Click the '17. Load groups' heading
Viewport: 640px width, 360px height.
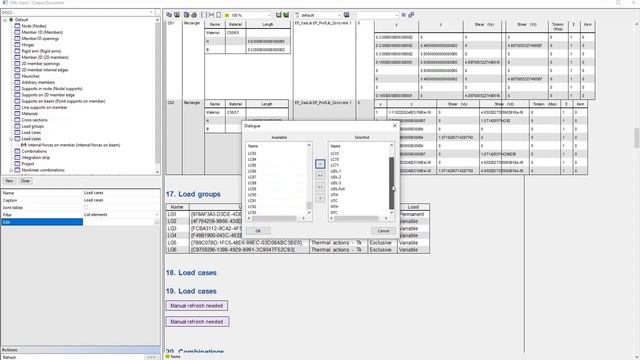[x=193, y=194]
